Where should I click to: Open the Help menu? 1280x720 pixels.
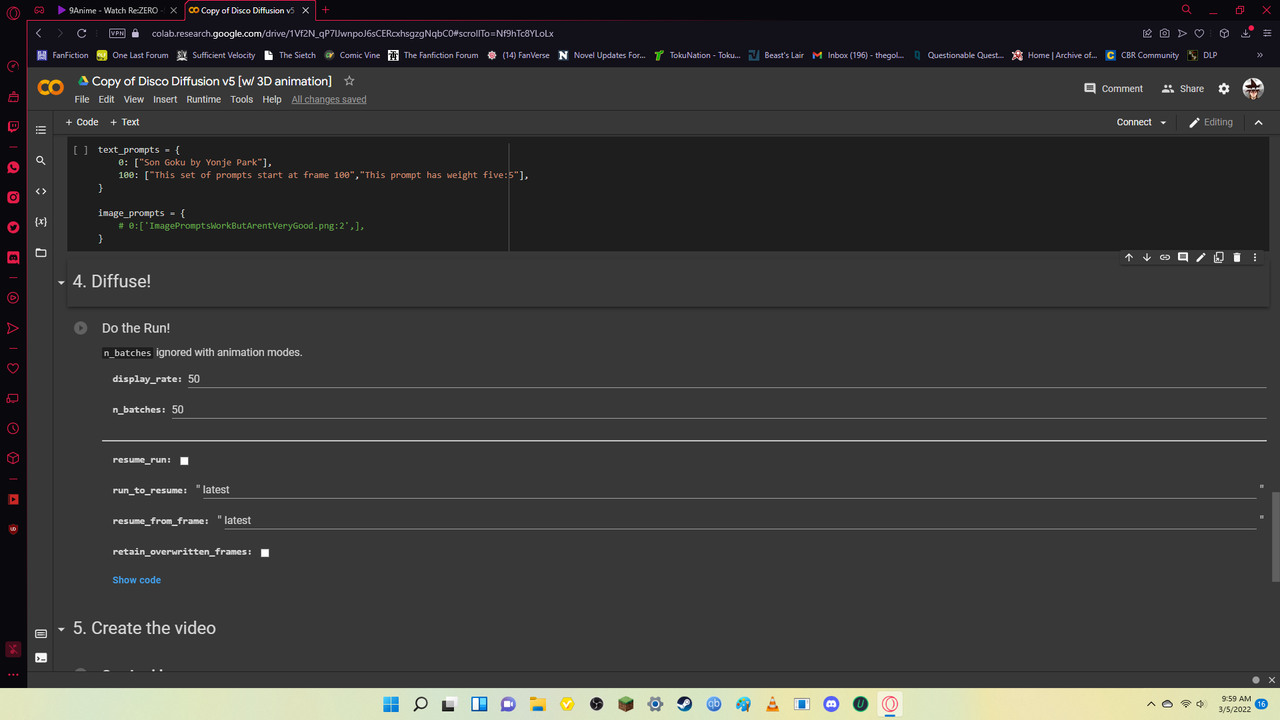coord(272,100)
